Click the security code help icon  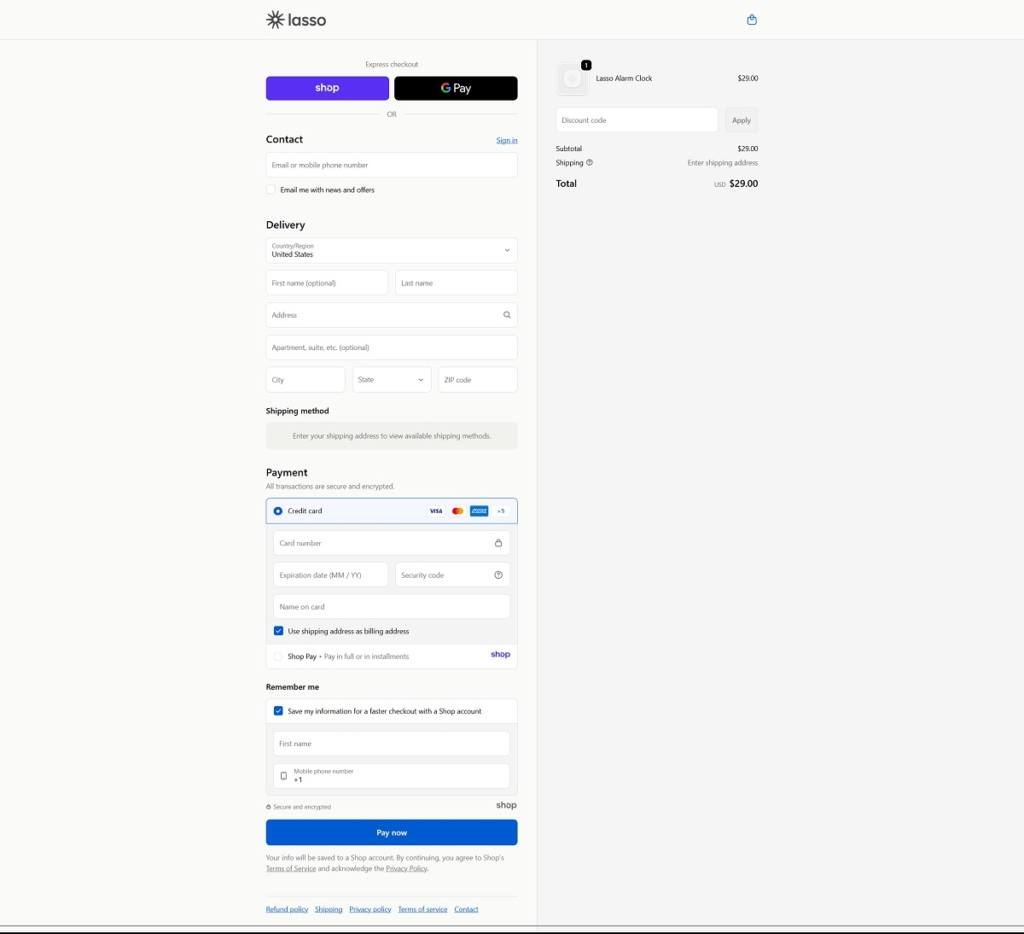(x=498, y=575)
